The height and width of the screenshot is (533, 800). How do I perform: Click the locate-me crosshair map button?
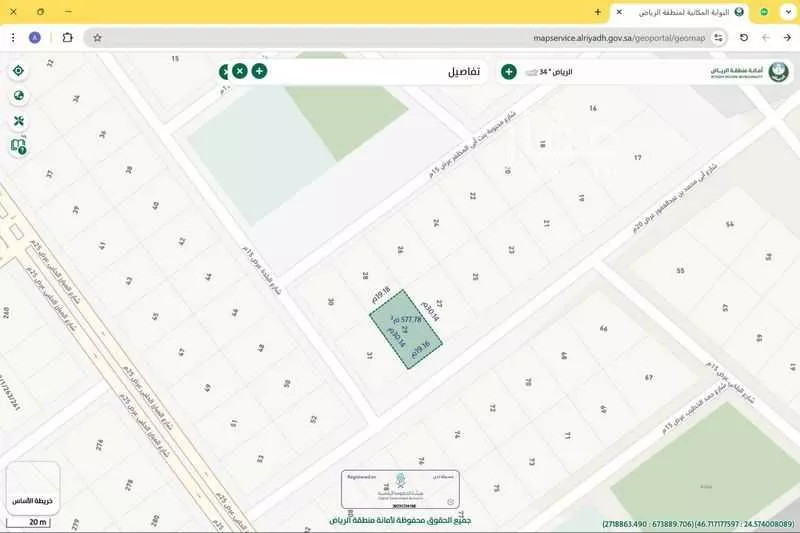pyautogui.click(x=18, y=71)
